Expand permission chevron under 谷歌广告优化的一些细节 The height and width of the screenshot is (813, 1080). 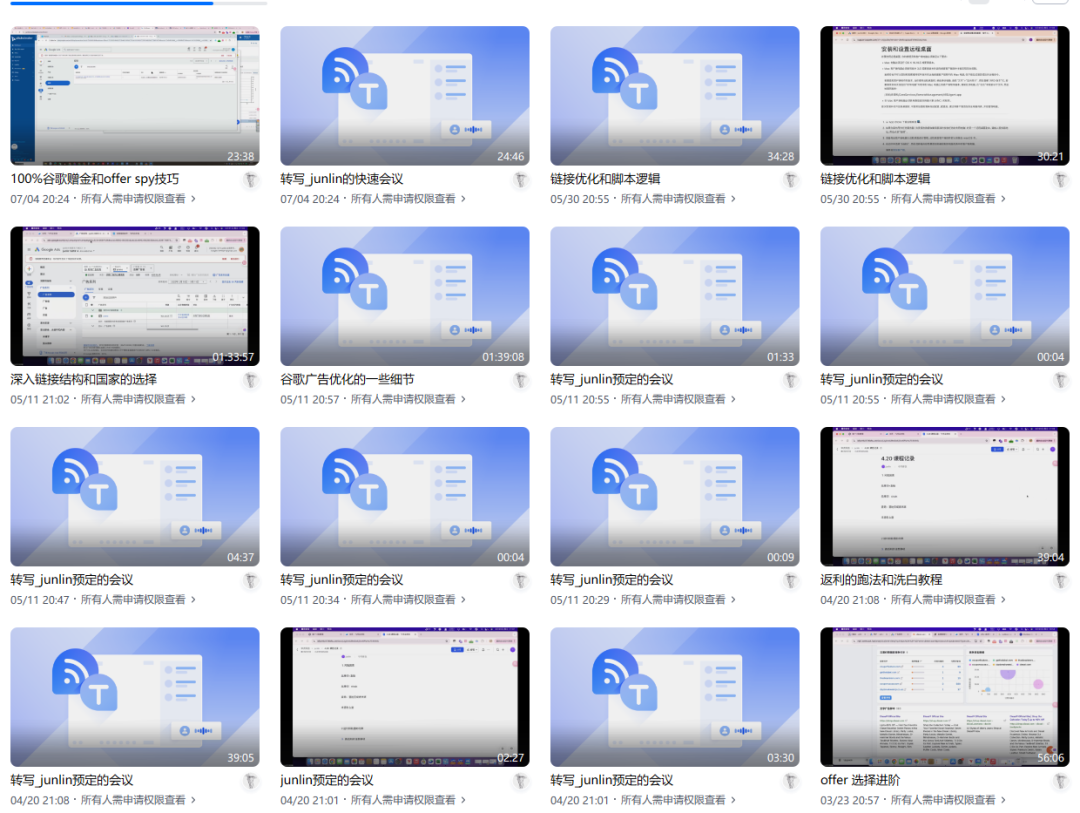click(x=464, y=399)
